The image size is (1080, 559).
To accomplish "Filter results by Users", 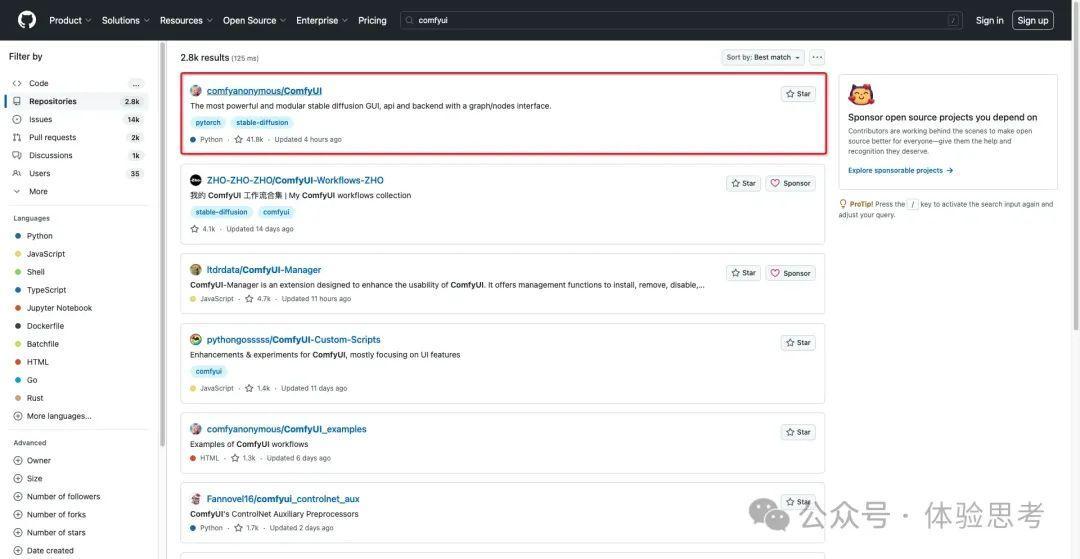I will point(77,173).
